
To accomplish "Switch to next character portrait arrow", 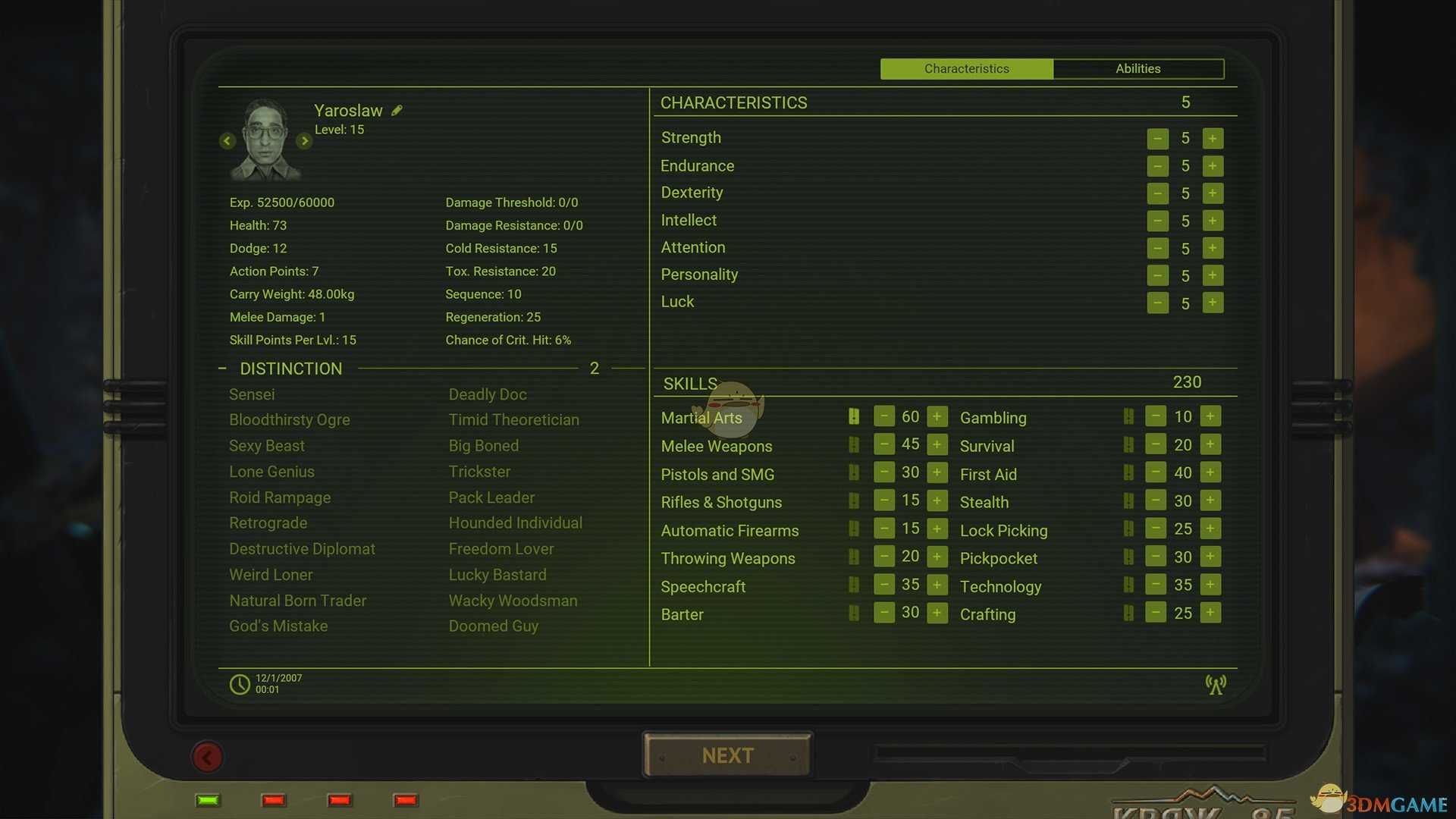I will pos(304,141).
